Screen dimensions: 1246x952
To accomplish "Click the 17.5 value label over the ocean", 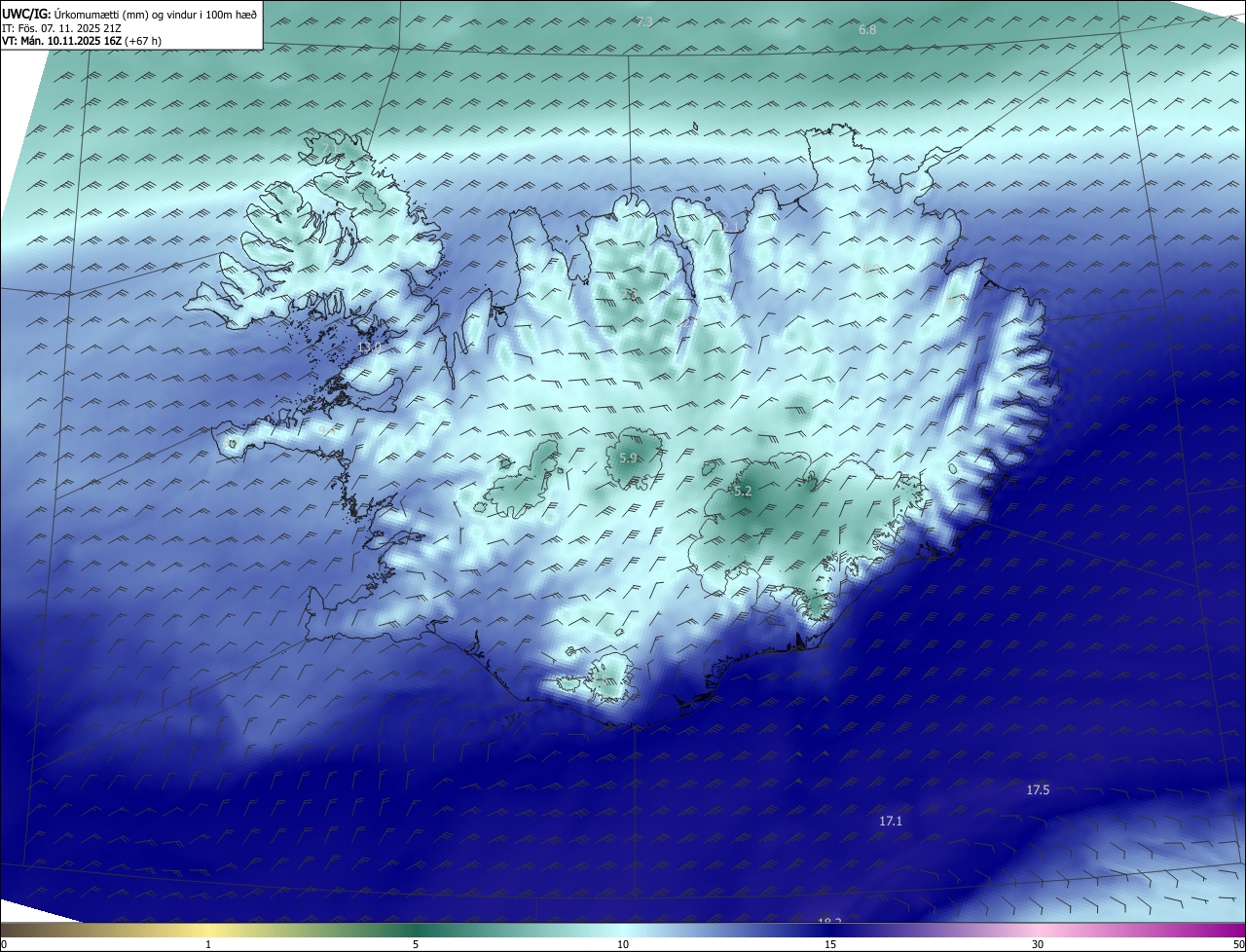I will (1038, 789).
